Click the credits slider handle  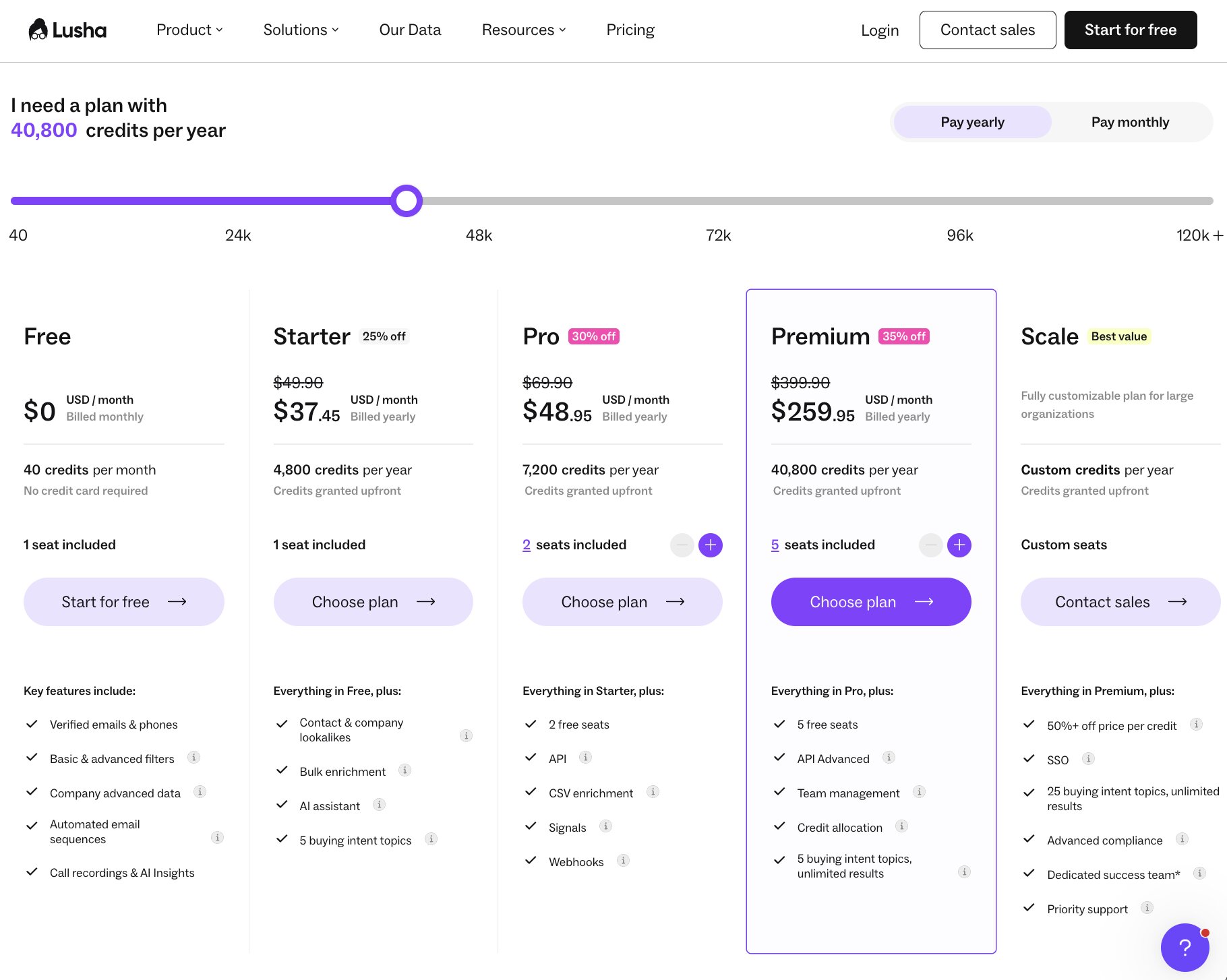tap(407, 201)
